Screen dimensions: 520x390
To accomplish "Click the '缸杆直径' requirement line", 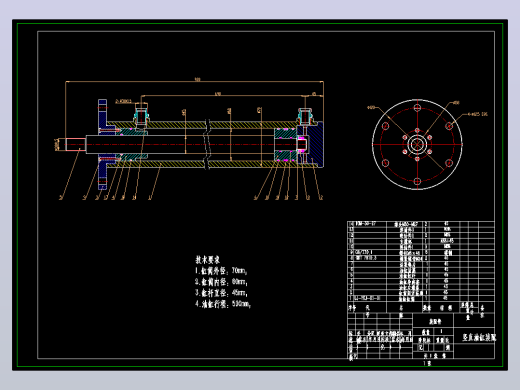I will click(x=221, y=293).
